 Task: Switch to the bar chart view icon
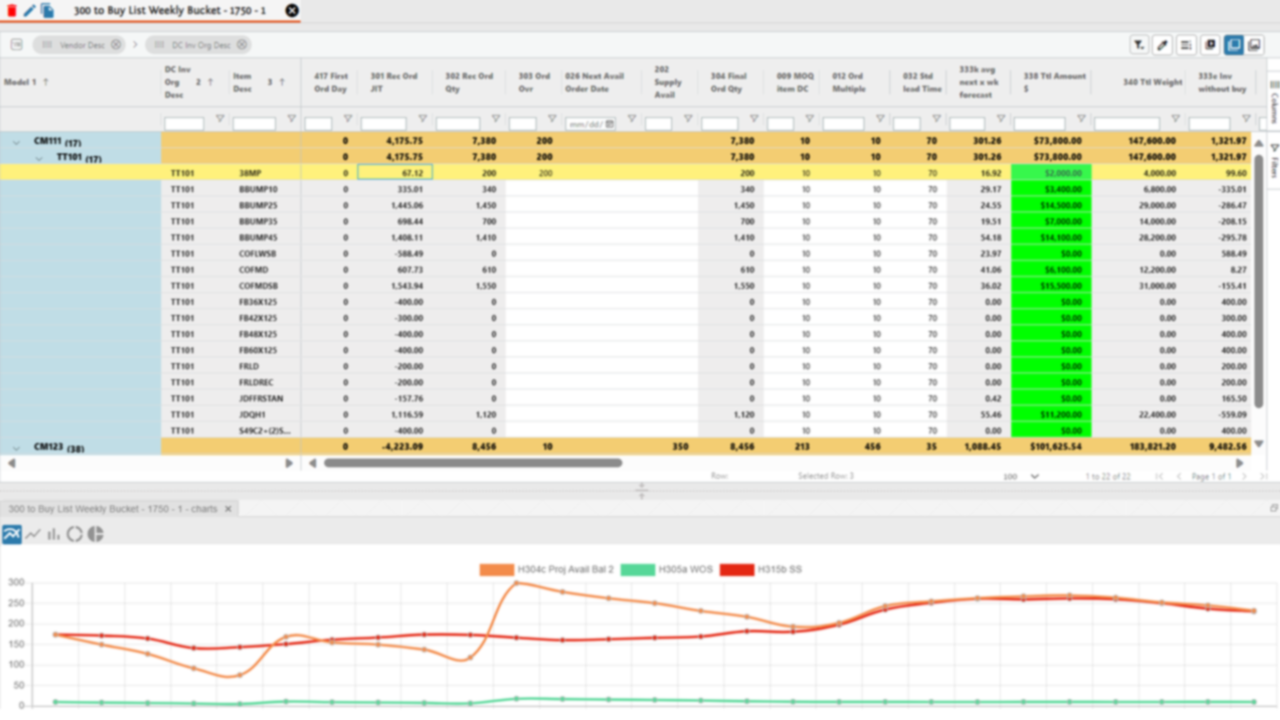pyautogui.click(x=55, y=533)
